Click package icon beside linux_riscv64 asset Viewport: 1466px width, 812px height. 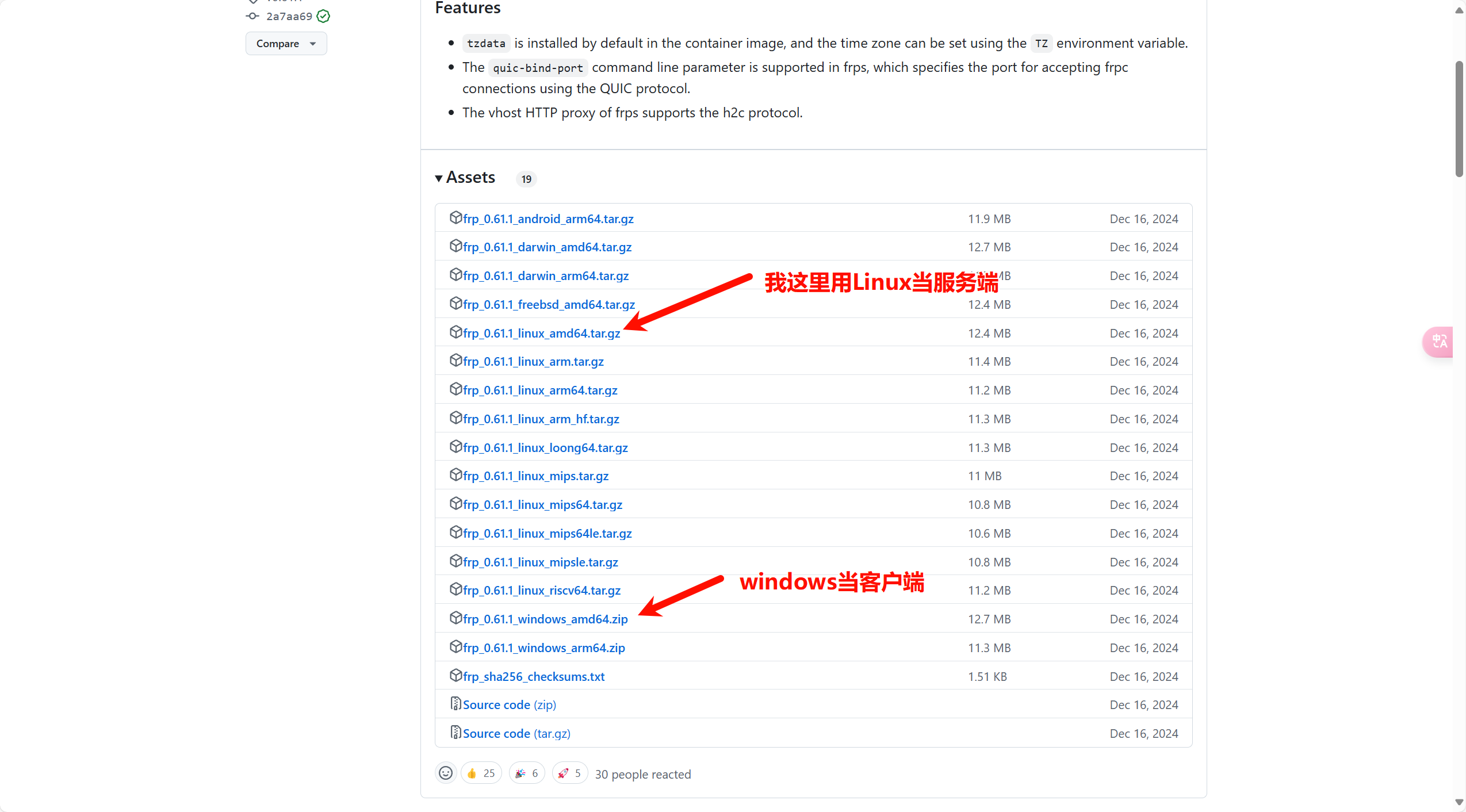(x=456, y=589)
